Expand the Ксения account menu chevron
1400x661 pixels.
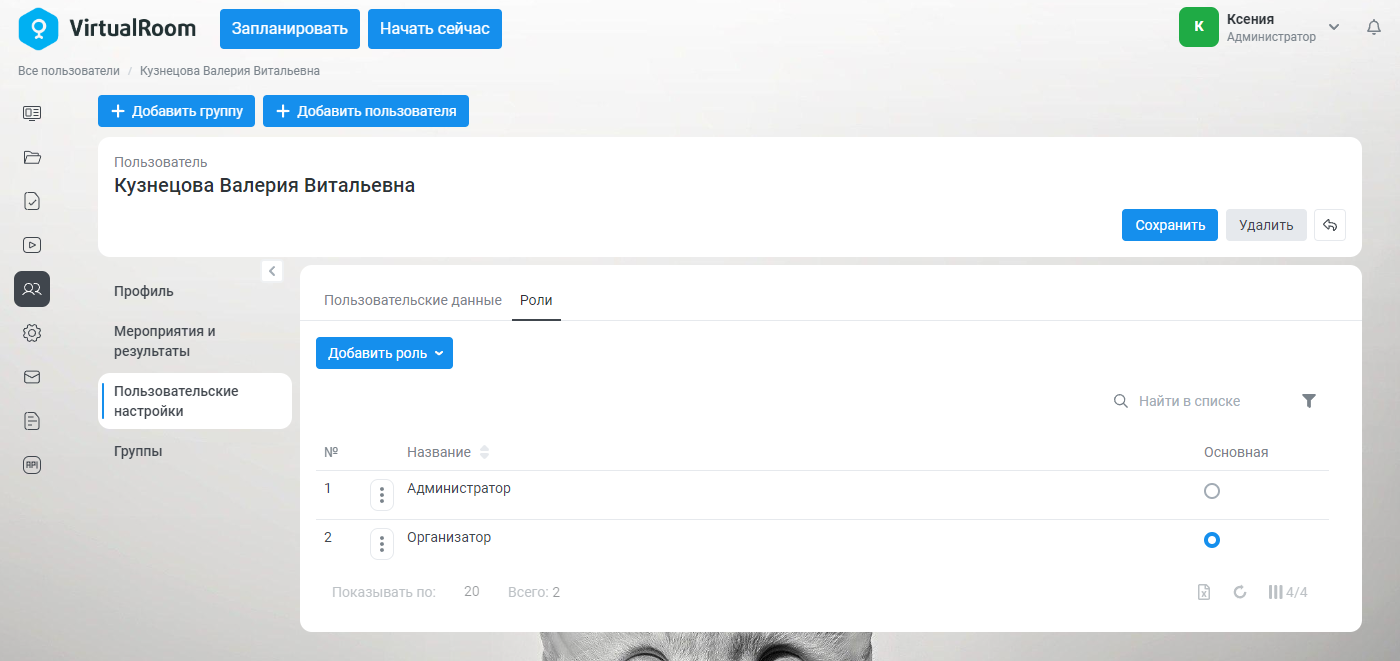(x=1334, y=27)
